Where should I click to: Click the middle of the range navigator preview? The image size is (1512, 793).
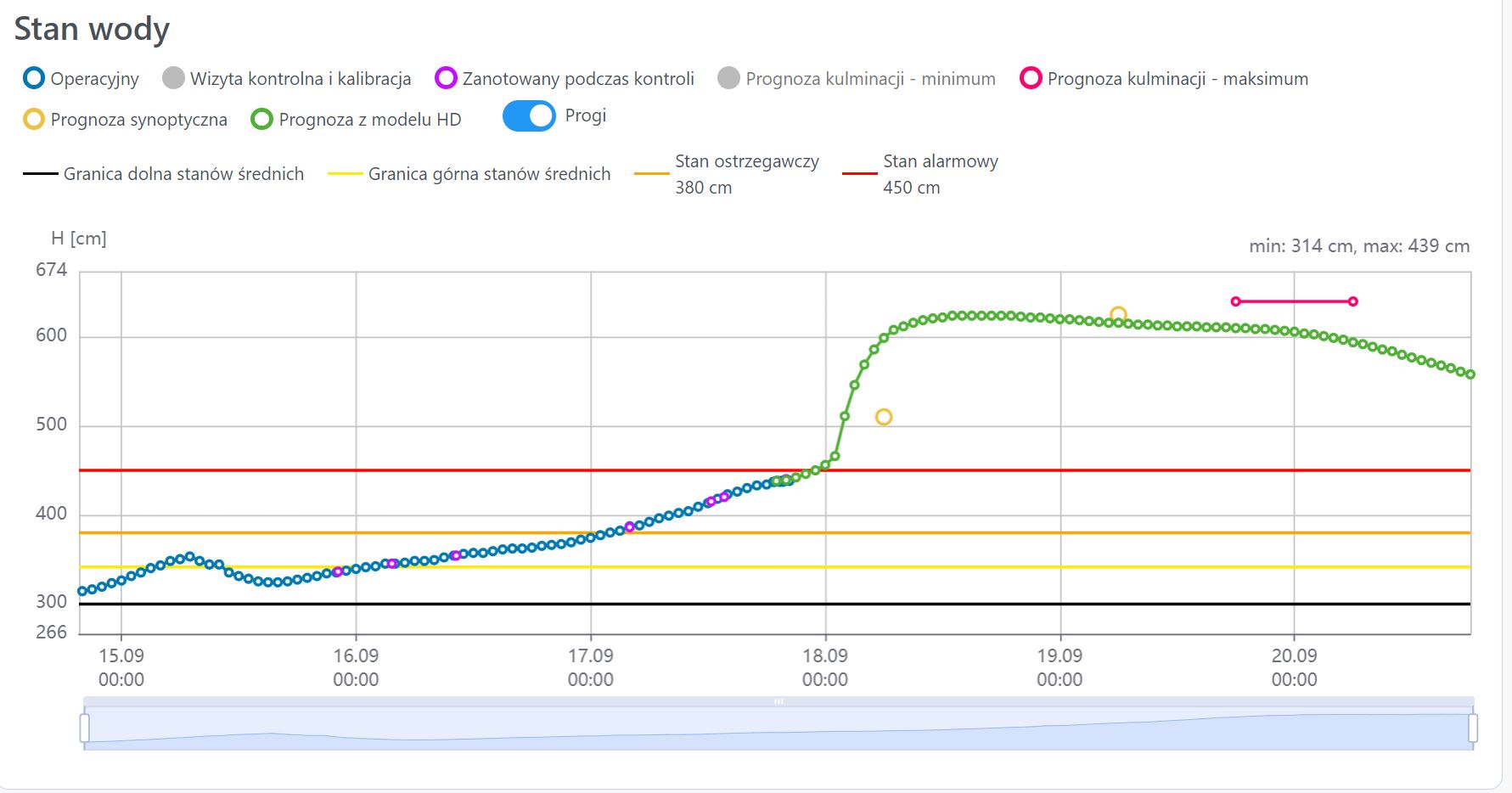pos(778,728)
